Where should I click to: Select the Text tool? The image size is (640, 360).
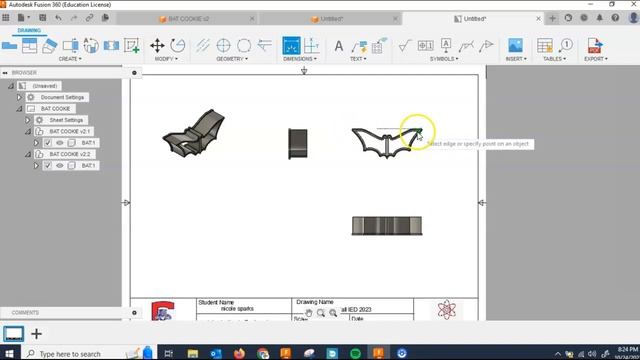[x=338, y=46]
